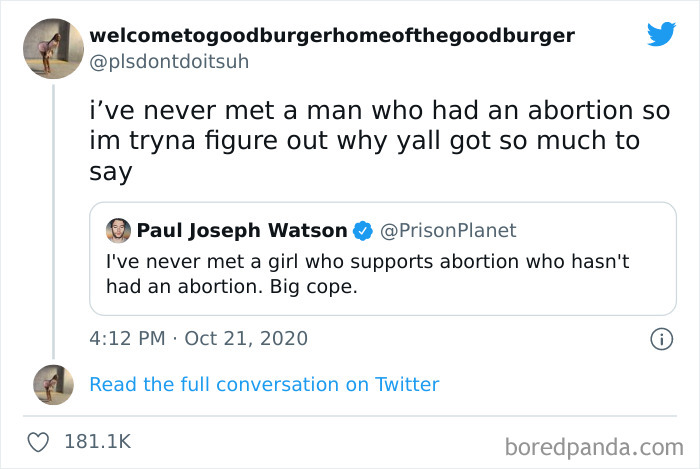Click the 181.1K likes count
This screenshot has height=469, width=700.
click(98, 442)
